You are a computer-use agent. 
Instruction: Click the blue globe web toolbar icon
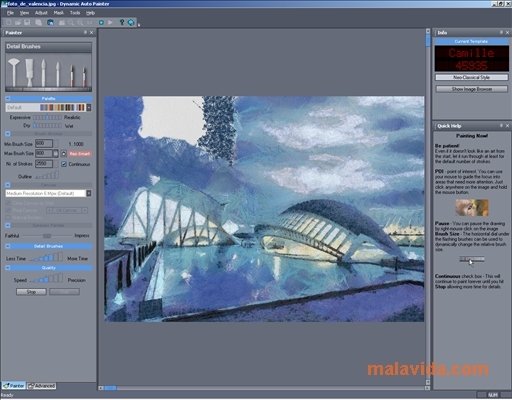(131, 22)
